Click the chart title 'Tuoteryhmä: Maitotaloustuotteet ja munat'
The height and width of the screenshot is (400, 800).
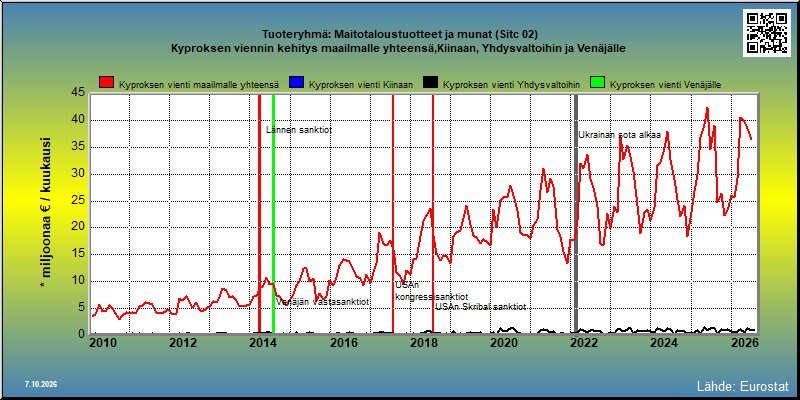pyautogui.click(x=377, y=35)
